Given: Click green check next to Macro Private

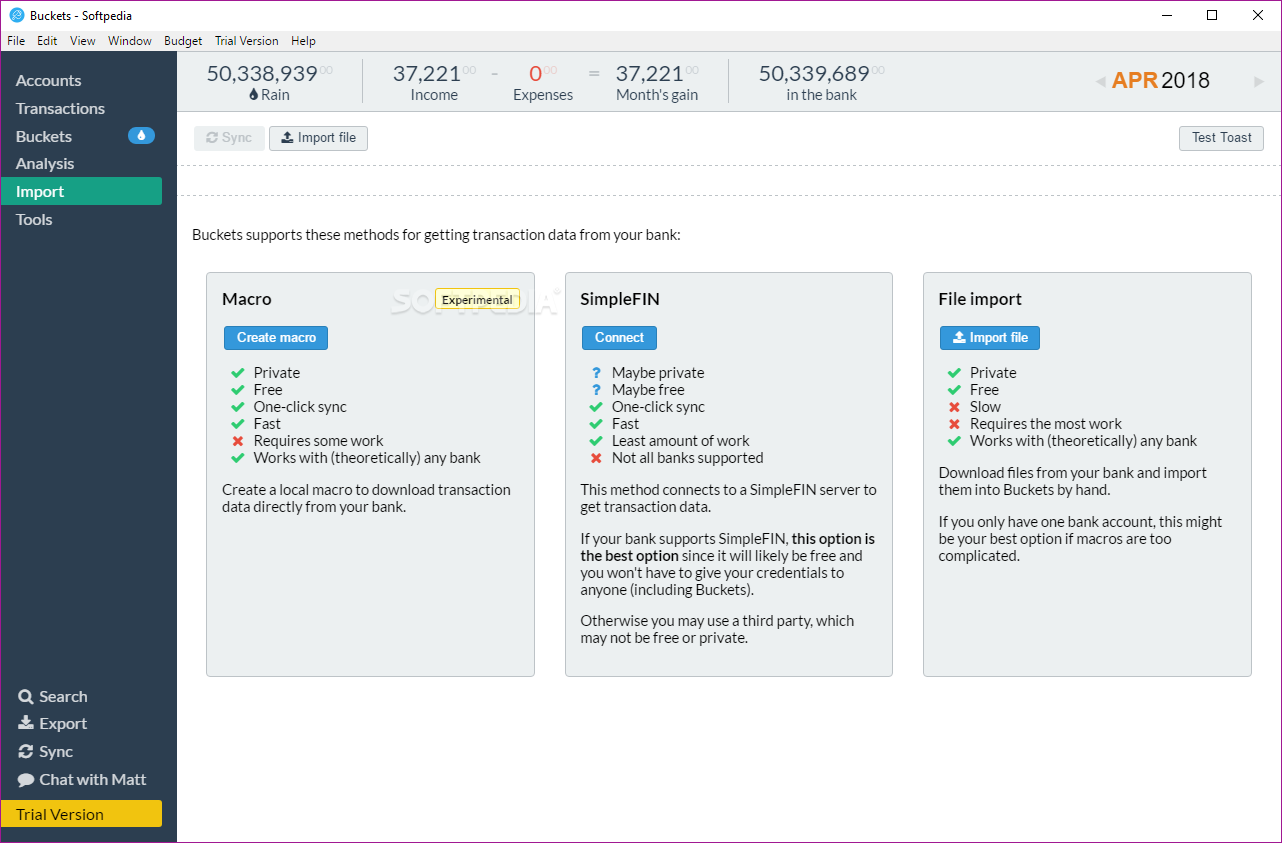Looking at the screenshot, I should 238,373.
